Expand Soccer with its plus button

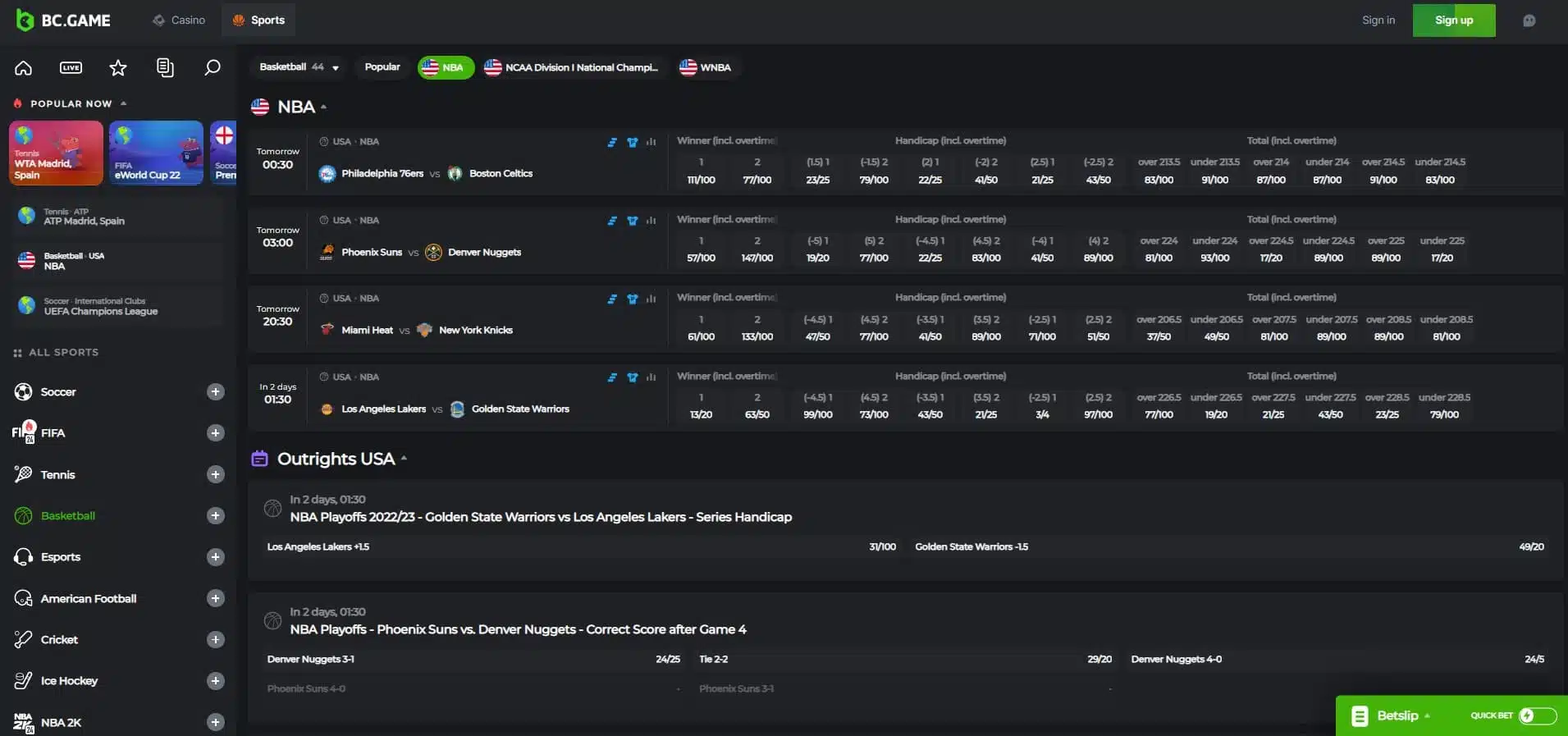[216, 391]
